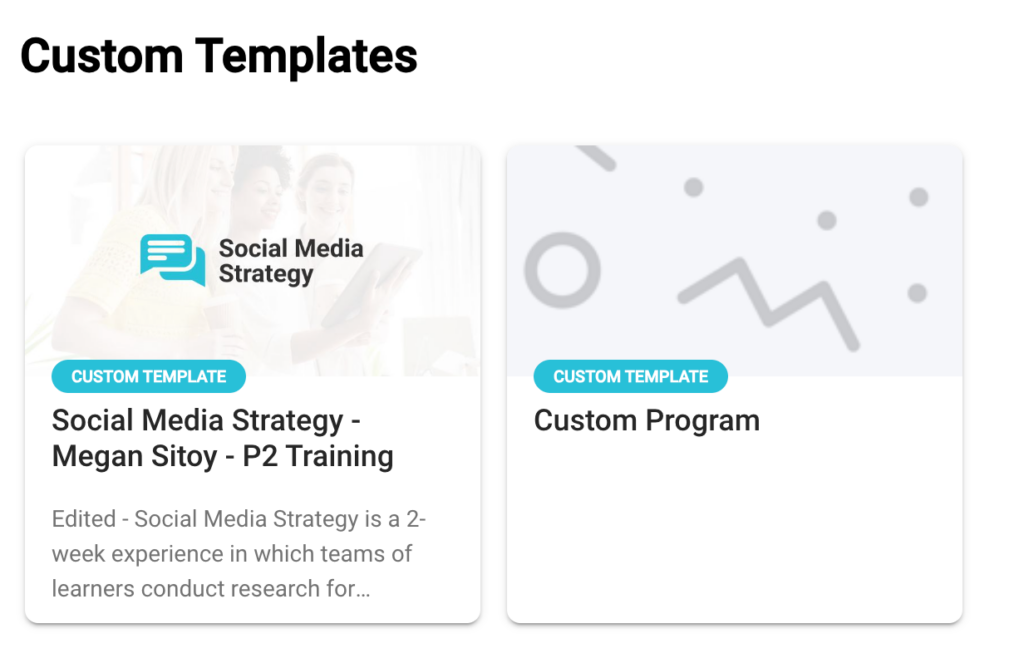Viewport: 1024px width, 658px height.
Task: Click the Custom Template badge on Custom Program card
Action: [630, 377]
